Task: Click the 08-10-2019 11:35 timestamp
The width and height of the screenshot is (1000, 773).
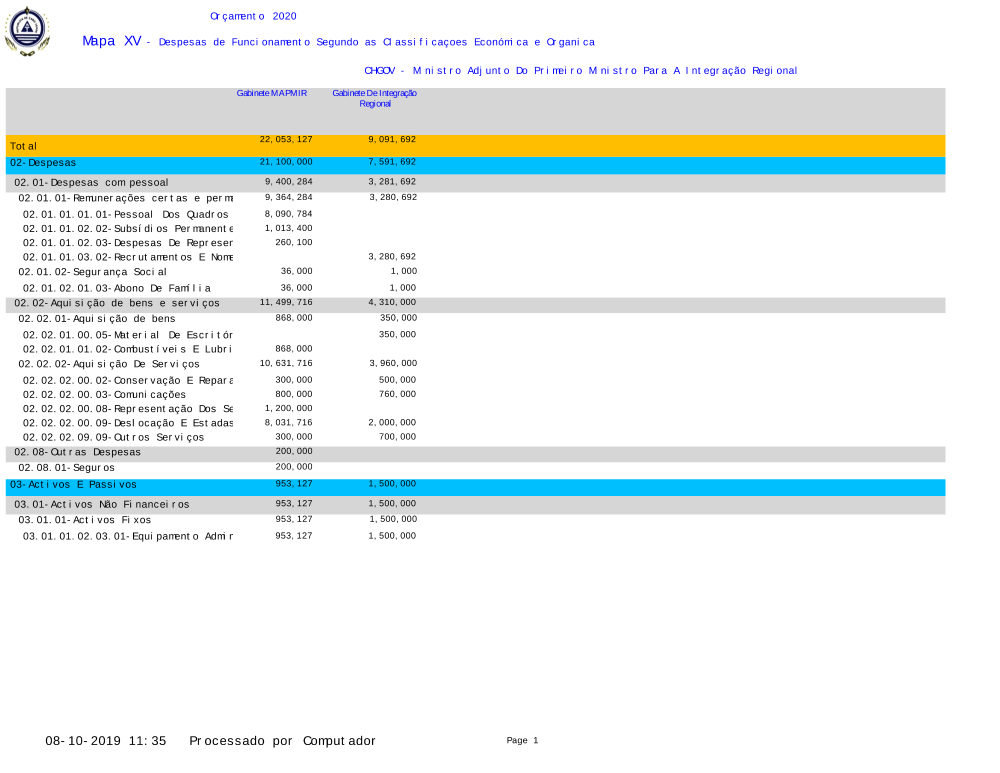Action: 105,741
